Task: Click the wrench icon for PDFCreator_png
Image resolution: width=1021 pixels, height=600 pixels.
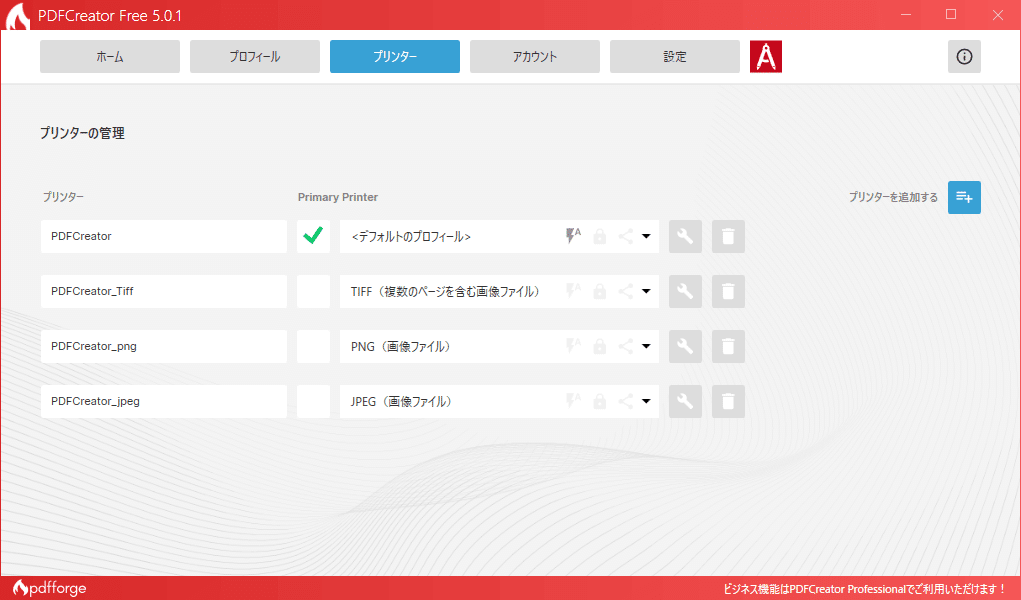Action: point(685,347)
